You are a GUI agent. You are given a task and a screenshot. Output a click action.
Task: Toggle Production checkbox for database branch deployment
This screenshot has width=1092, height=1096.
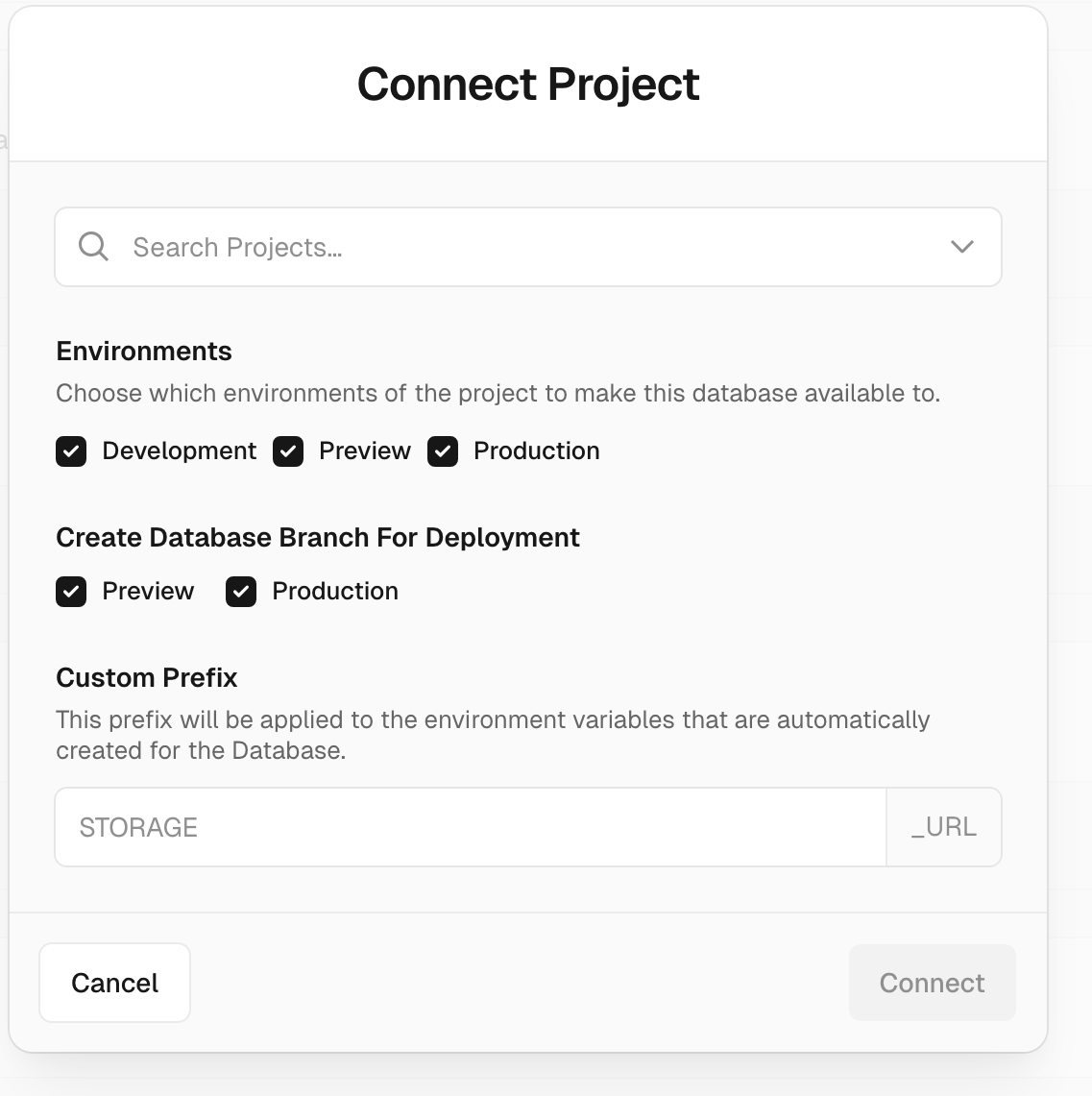pos(241,592)
